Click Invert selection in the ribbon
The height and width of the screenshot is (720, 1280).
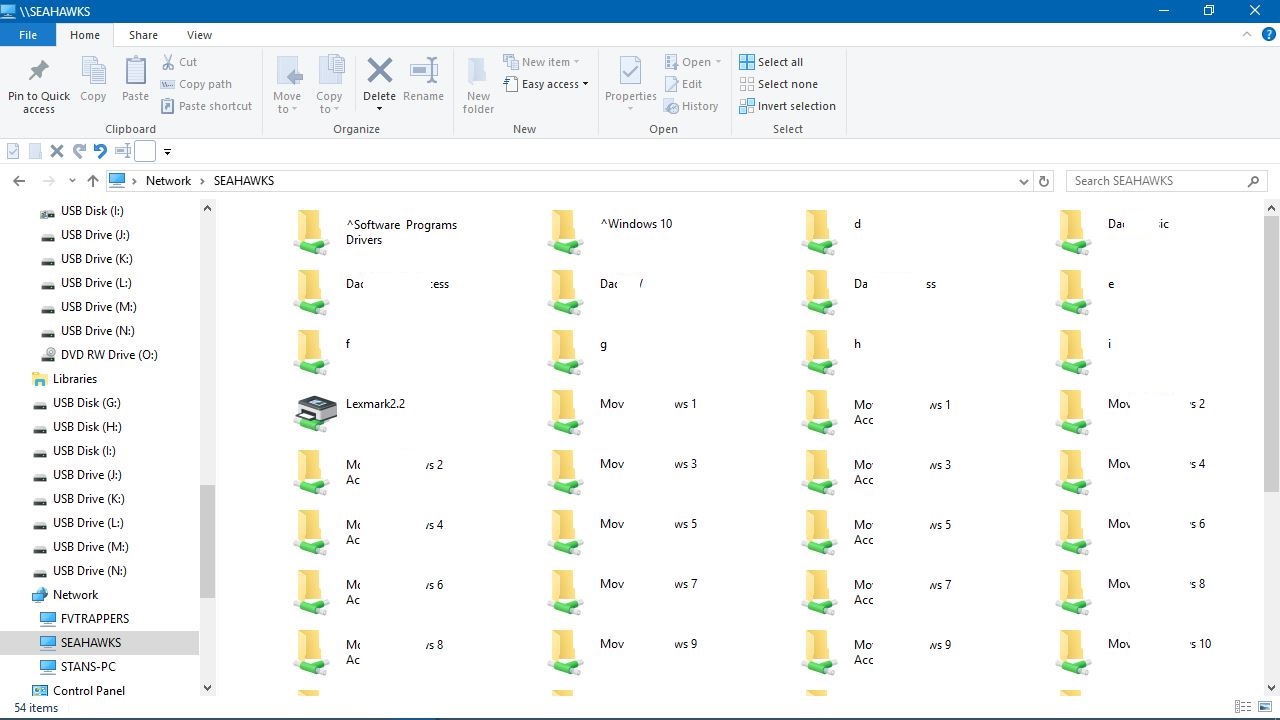(x=787, y=106)
